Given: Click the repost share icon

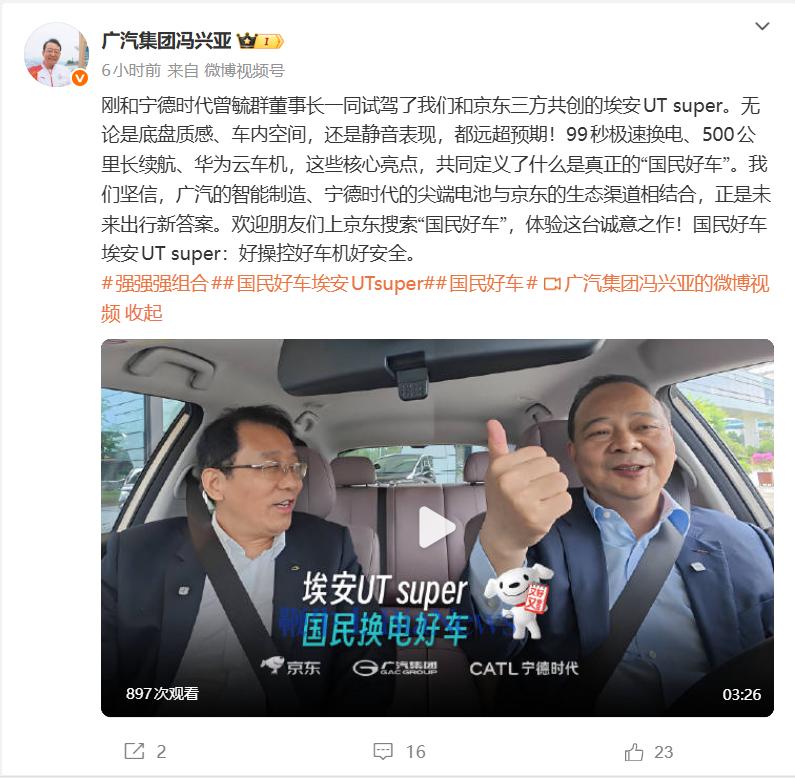Looking at the screenshot, I should click(134, 751).
